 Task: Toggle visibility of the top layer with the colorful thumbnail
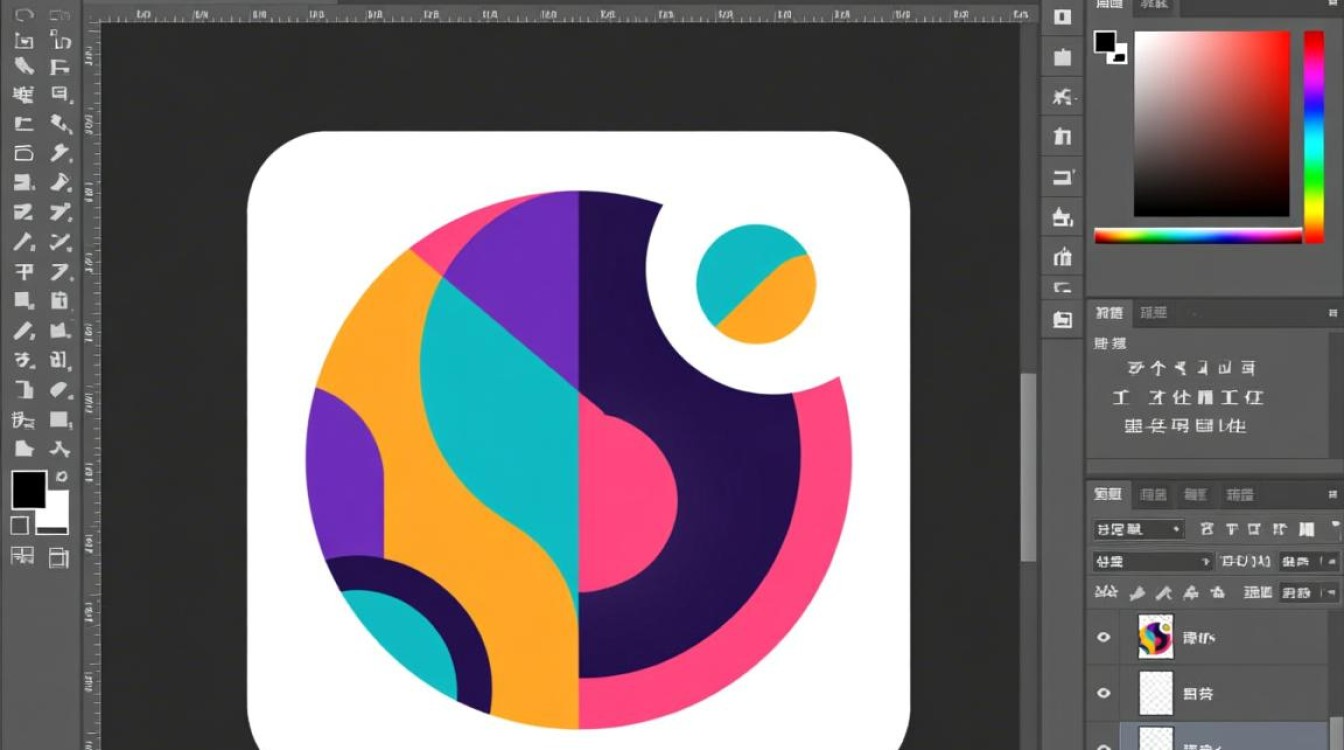click(1104, 637)
